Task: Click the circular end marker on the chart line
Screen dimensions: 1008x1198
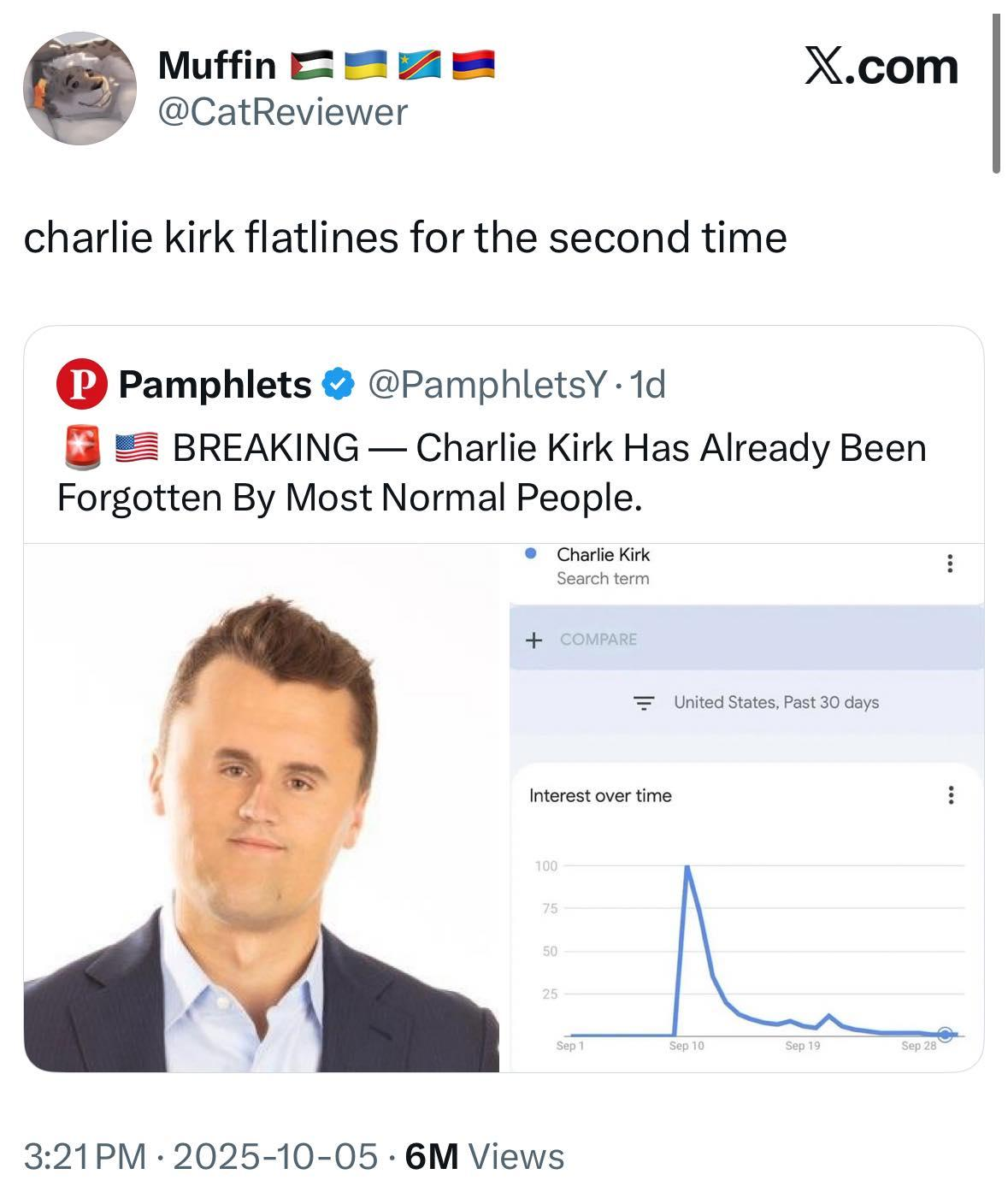Action: pyautogui.click(x=945, y=1035)
